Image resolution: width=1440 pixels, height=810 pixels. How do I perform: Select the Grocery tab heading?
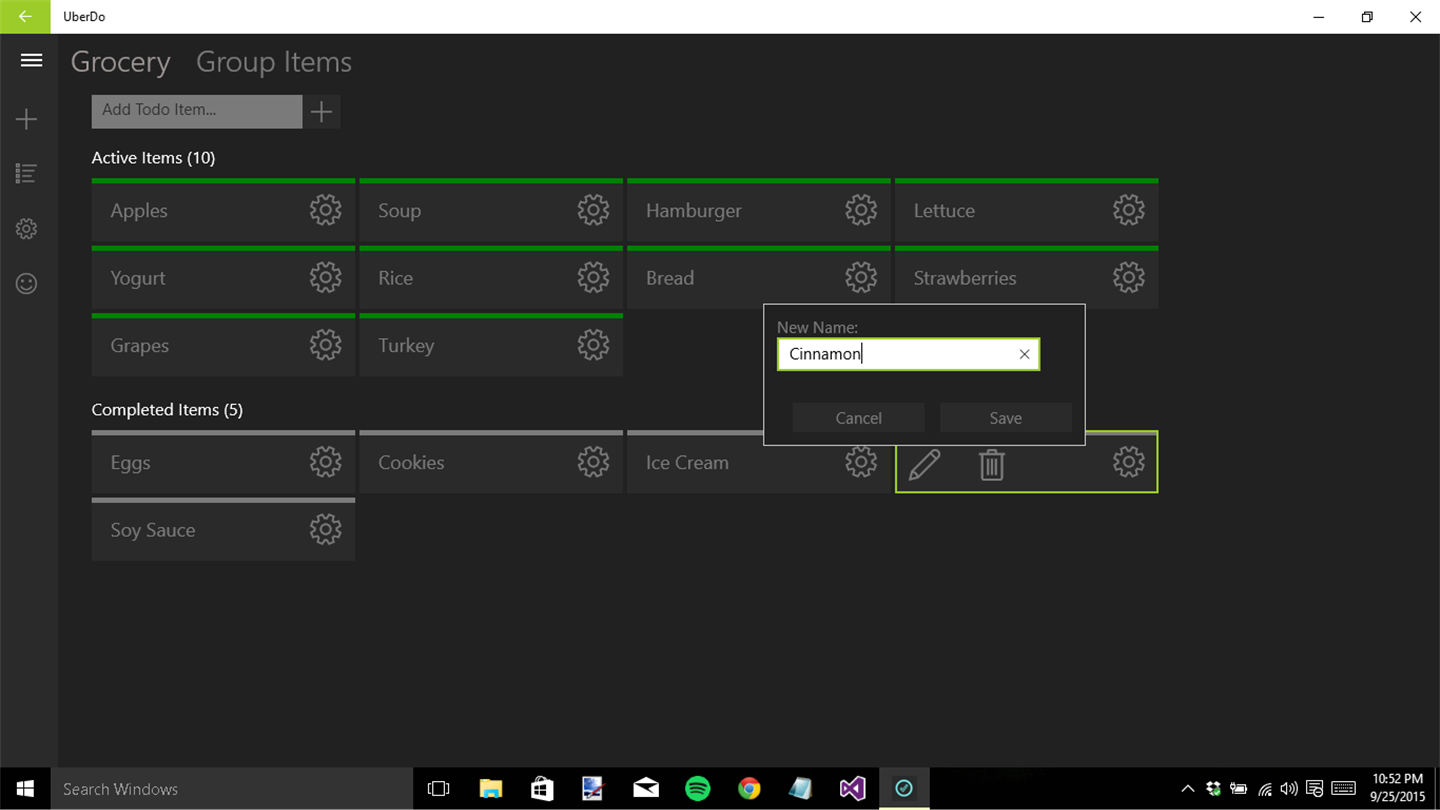pos(120,62)
